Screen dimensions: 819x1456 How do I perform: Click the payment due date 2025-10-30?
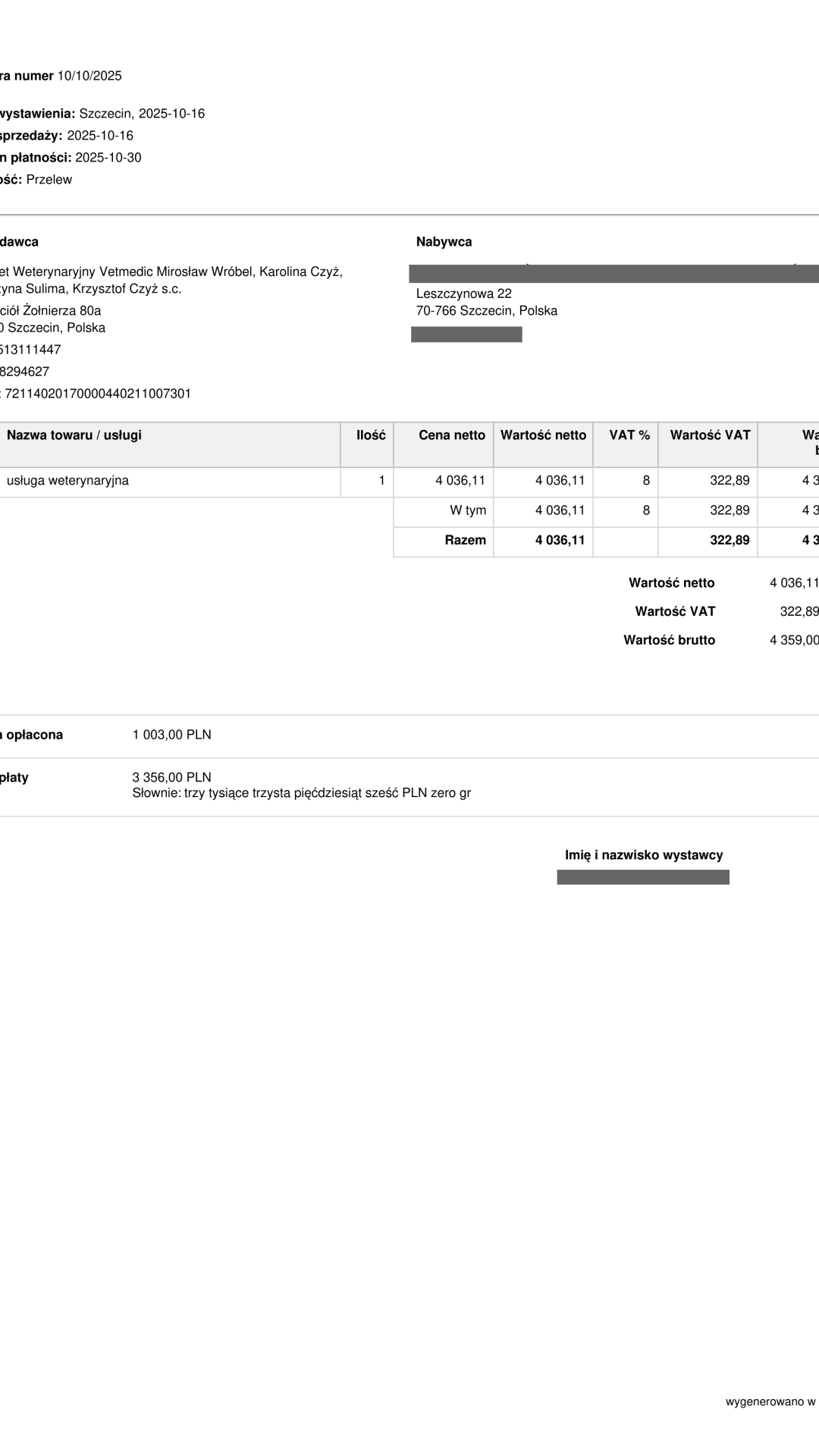108,158
